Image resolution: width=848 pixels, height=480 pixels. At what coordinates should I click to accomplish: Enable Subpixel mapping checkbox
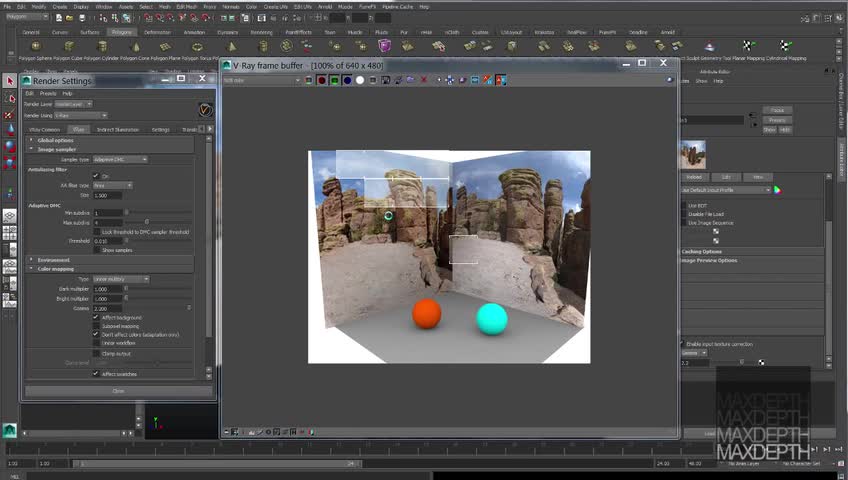(x=96, y=326)
